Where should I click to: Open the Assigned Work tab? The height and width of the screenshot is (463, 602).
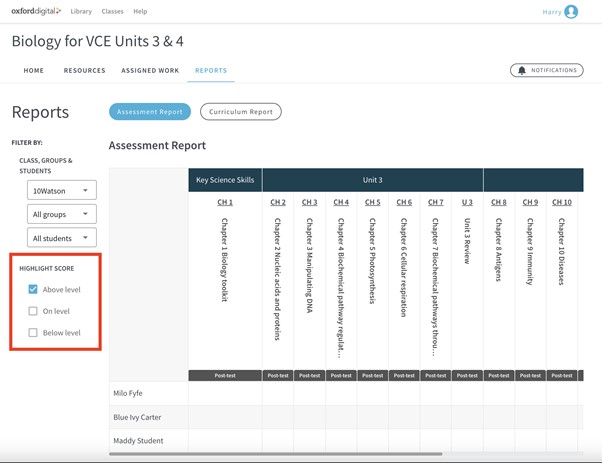point(150,71)
